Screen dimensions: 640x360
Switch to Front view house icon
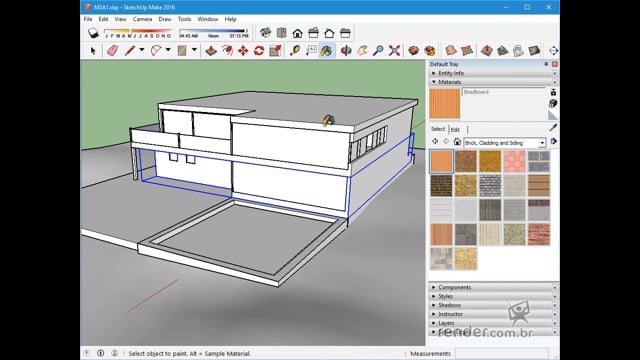tap(298, 33)
